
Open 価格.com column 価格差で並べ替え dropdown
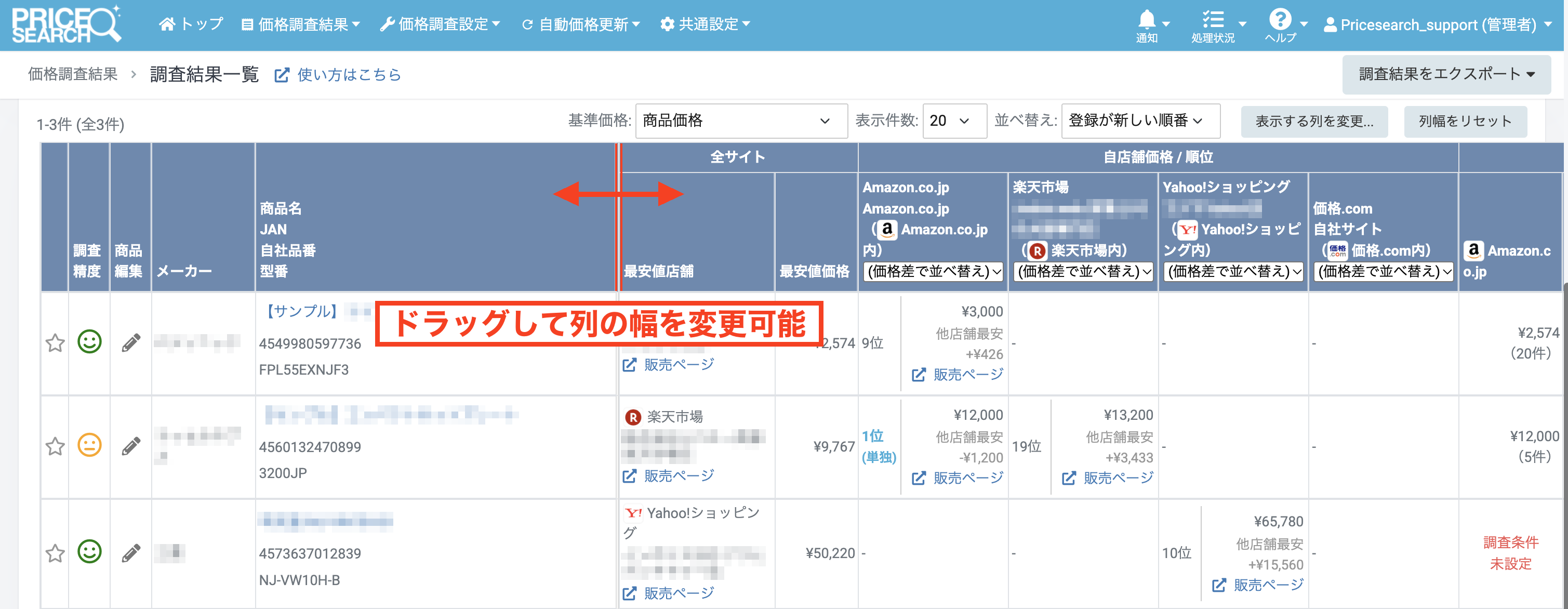point(1384,272)
